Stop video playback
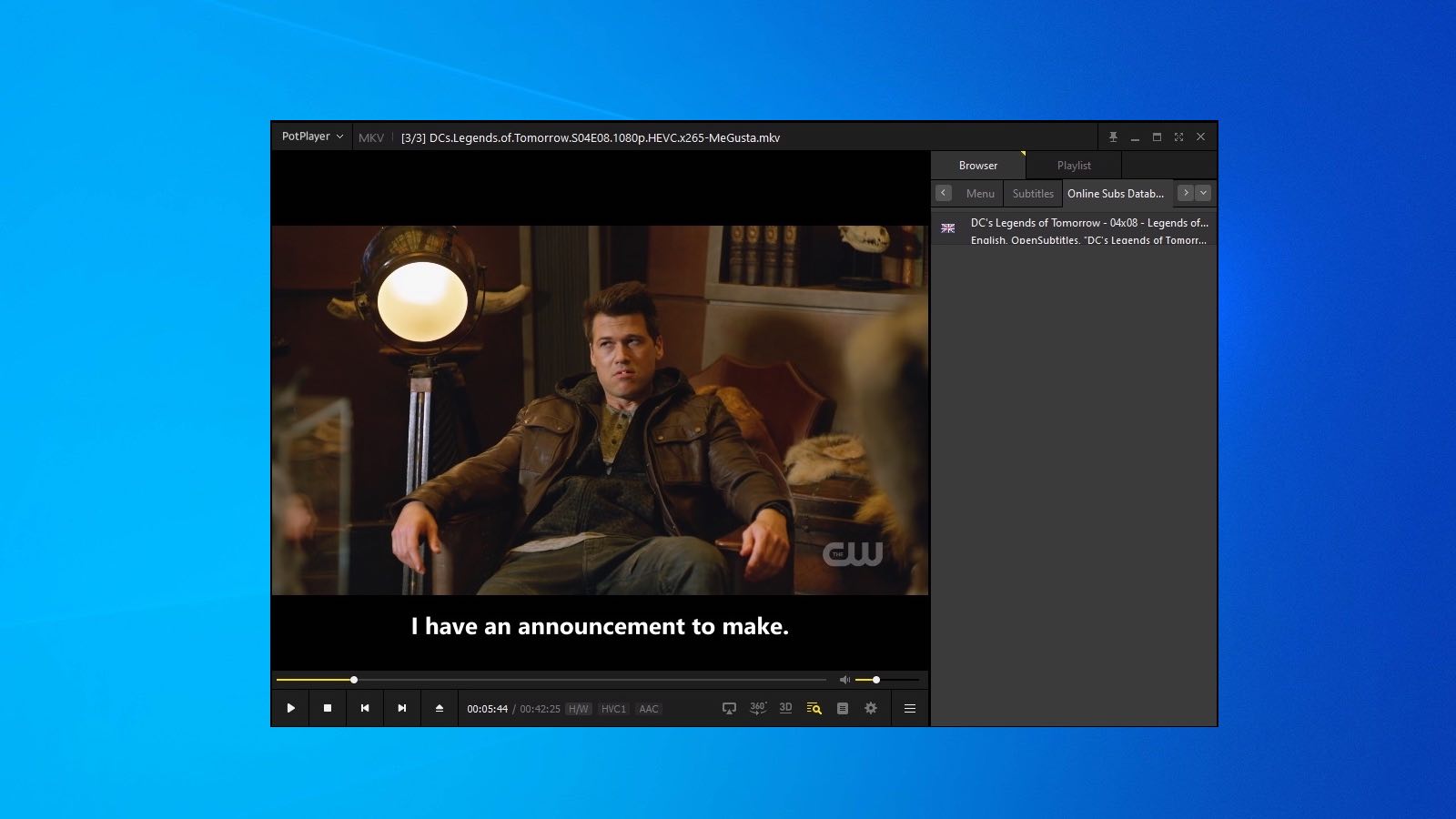The width and height of the screenshot is (1456, 819). (328, 708)
